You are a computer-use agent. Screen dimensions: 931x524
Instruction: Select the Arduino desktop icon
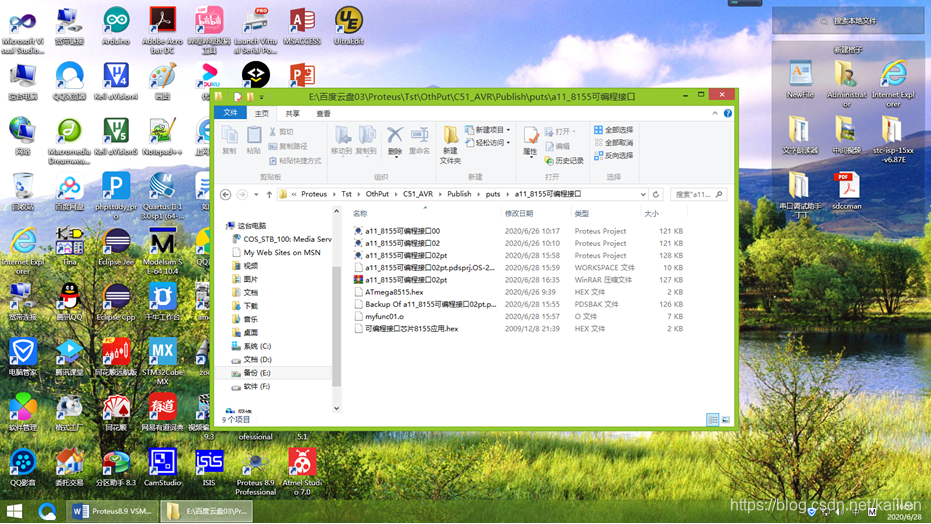(x=116, y=27)
